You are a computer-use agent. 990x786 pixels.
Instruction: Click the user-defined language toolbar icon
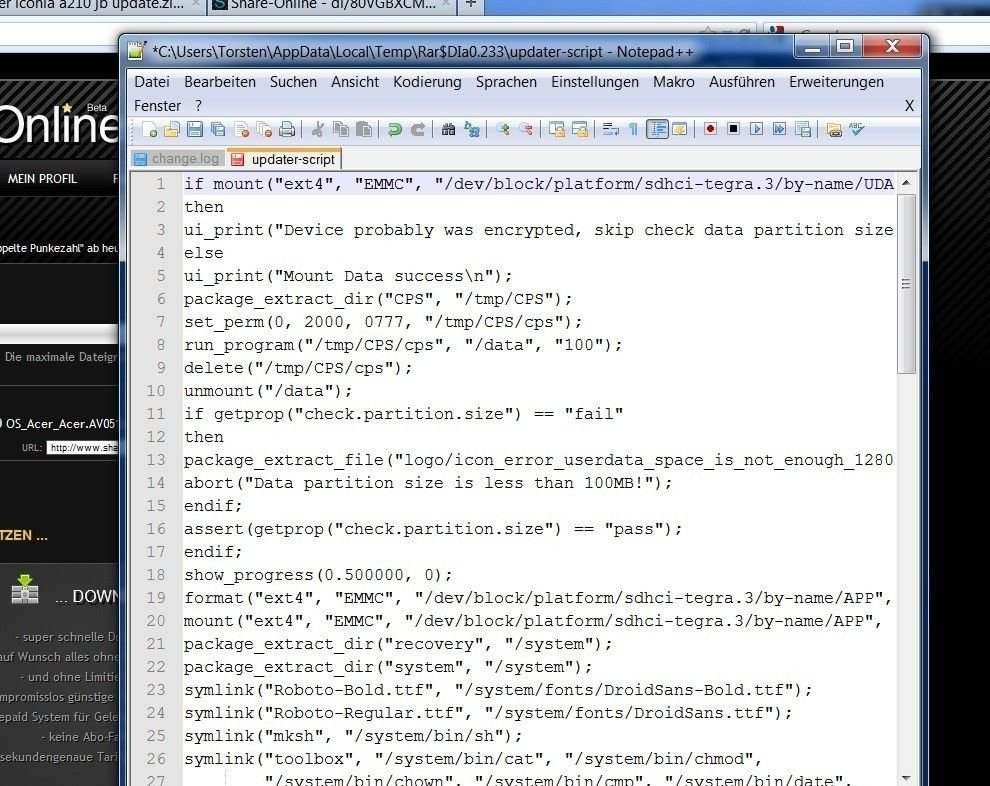click(x=679, y=129)
